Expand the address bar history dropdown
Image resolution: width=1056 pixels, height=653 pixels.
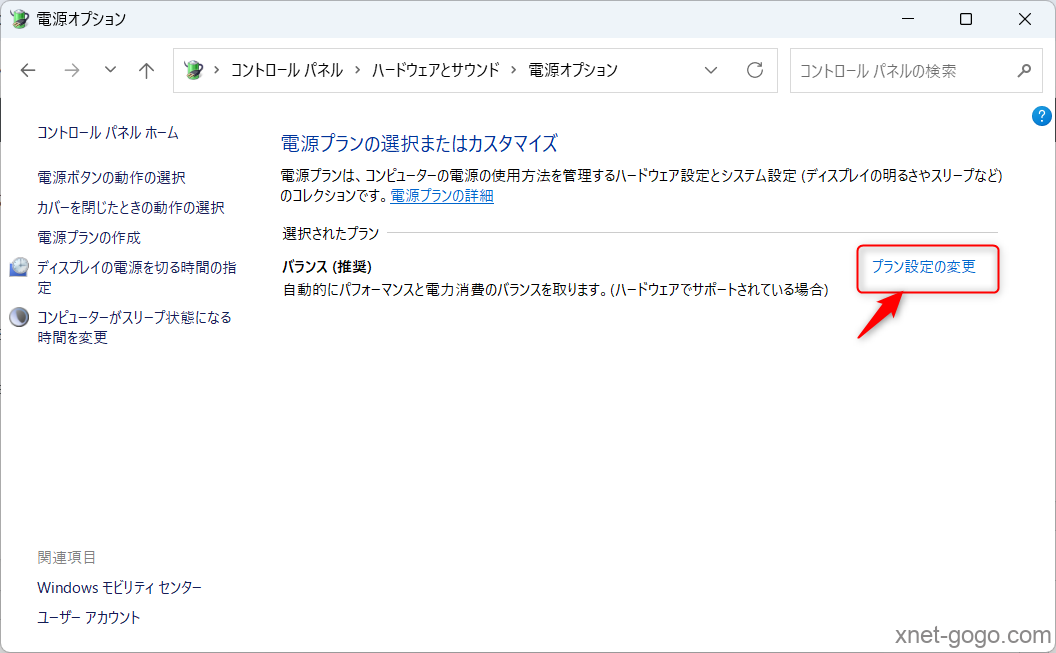(711, 70)
